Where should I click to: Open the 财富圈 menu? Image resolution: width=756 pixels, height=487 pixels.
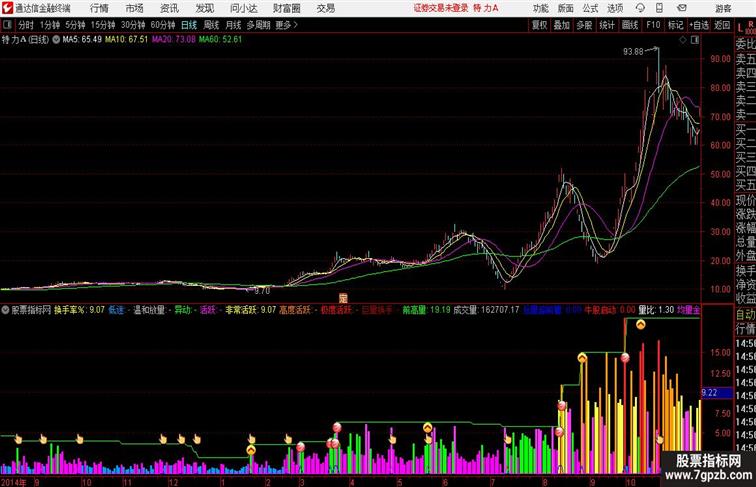tap(286, 8)
